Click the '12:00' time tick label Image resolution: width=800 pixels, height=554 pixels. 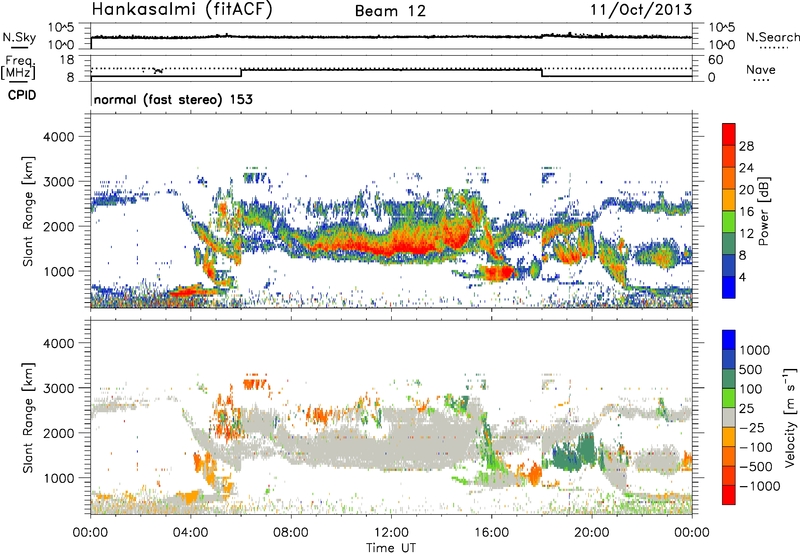tap(391, 533)
